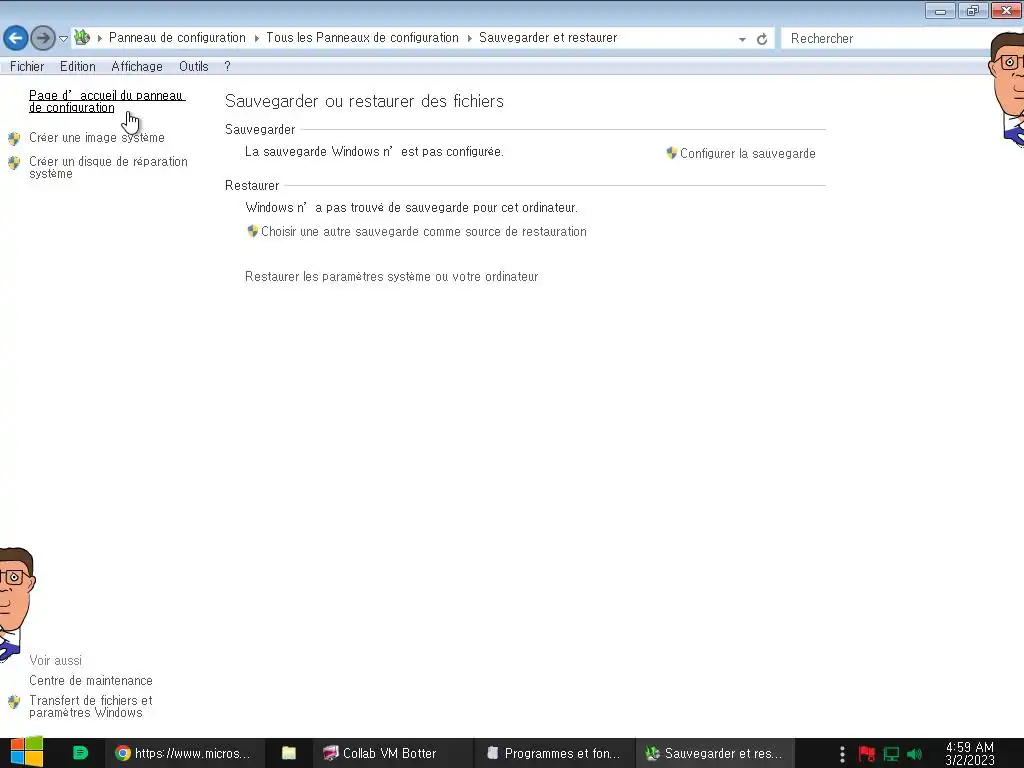Image resolution: width=1024 pixels, height=768 pixels.
Task: Refresh the Sauvegarder et restaurer page
Action: point(761,39)
